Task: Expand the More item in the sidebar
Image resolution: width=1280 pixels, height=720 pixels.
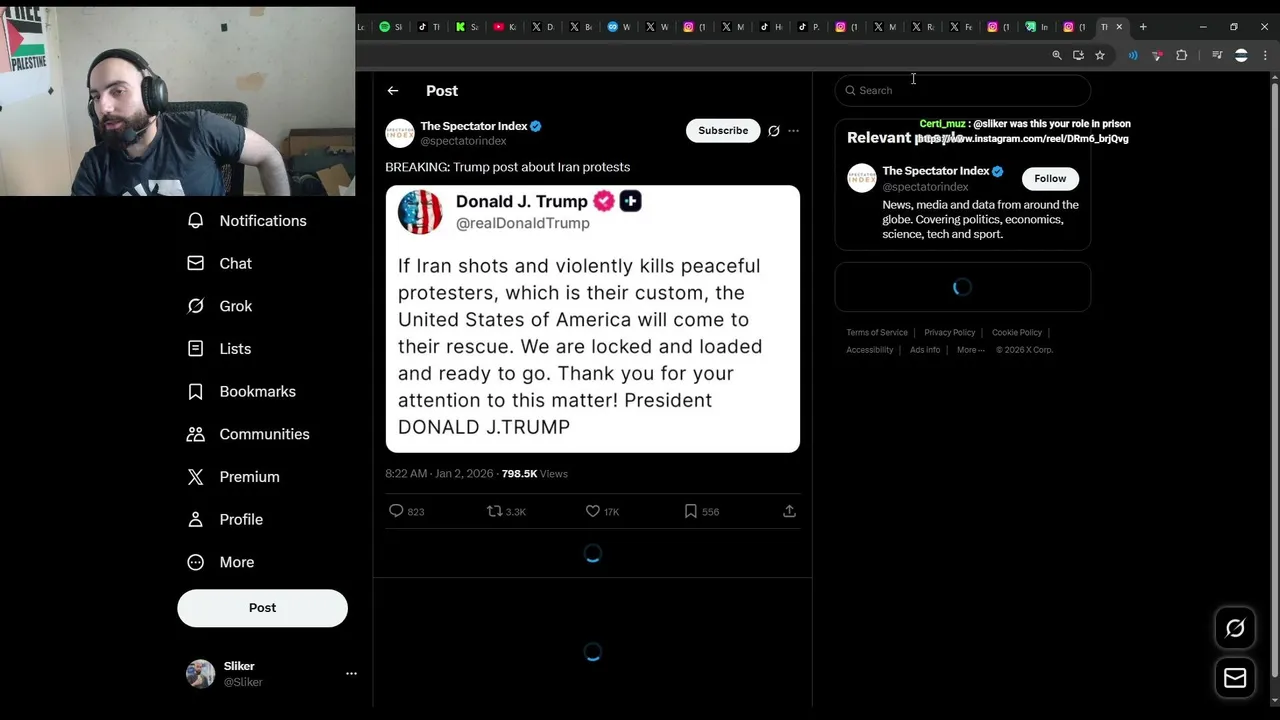Action: (x=236, y=562)
